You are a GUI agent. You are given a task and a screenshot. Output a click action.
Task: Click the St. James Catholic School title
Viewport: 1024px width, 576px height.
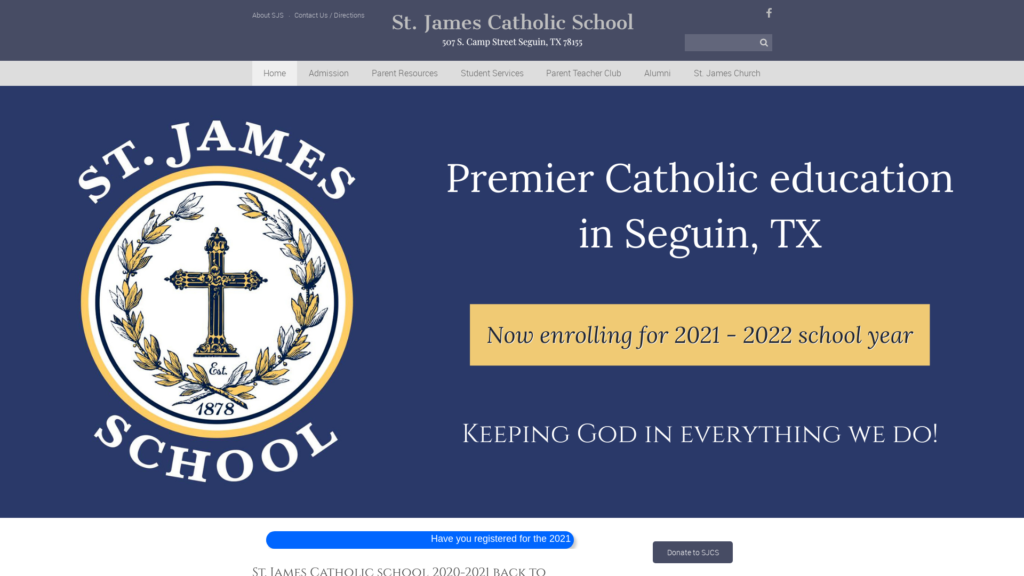[512, 22]
